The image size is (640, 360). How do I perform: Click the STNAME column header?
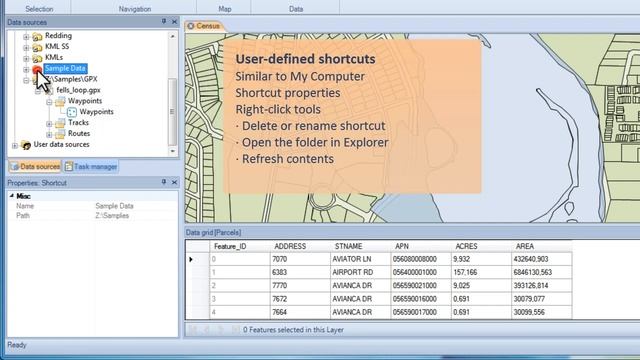361,247
